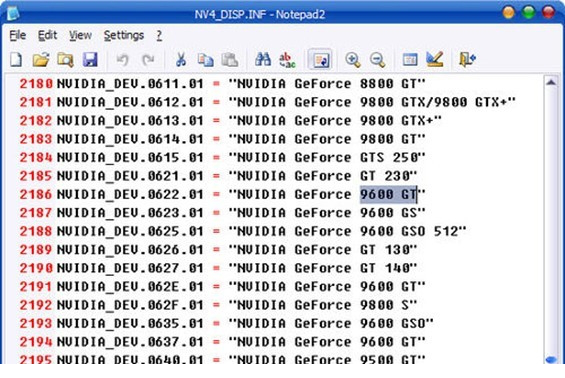Customize schemes with the pencil icon
The height and width of the screenshot is (378, 565).
click(435, 59)
